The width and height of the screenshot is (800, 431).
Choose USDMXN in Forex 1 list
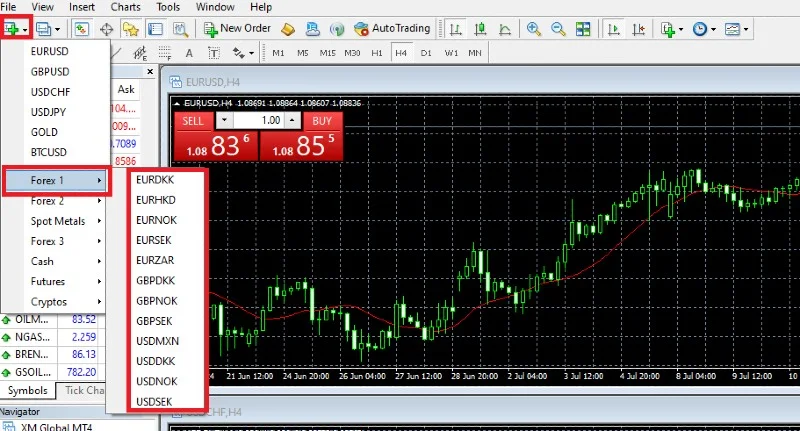click(x=158, y=341)
